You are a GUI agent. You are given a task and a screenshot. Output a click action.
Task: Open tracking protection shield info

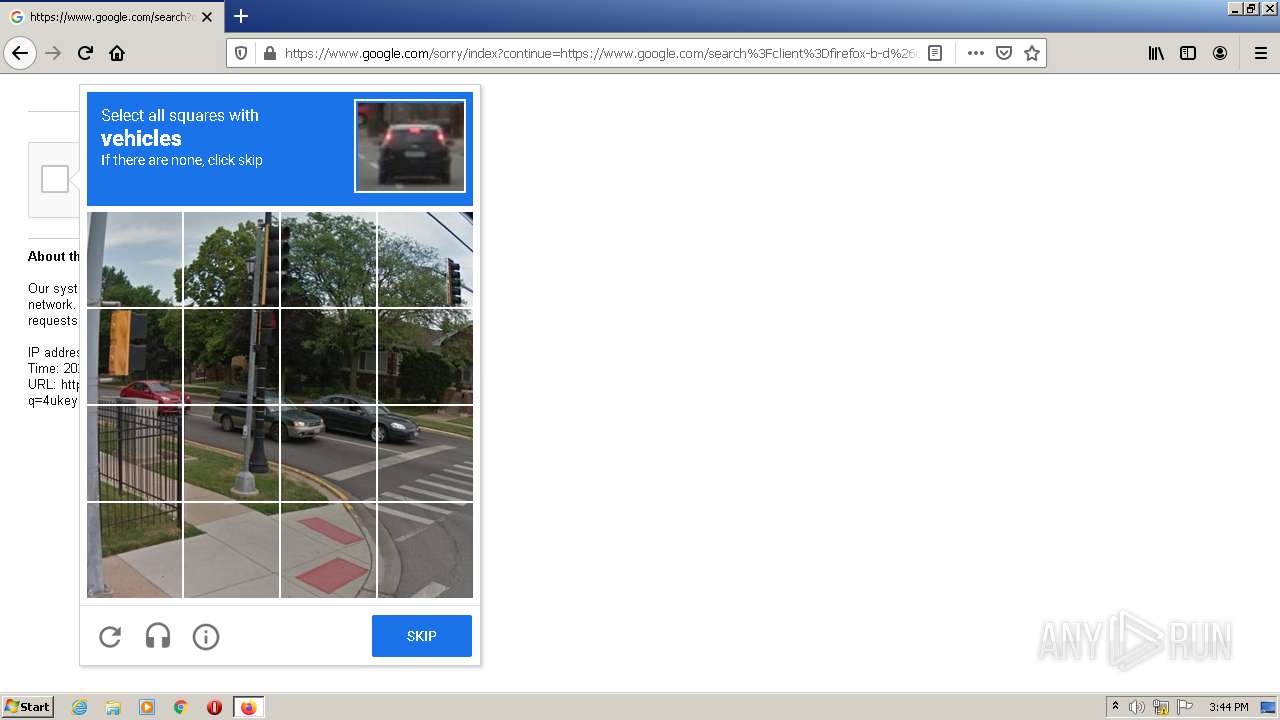coord(241,53)
